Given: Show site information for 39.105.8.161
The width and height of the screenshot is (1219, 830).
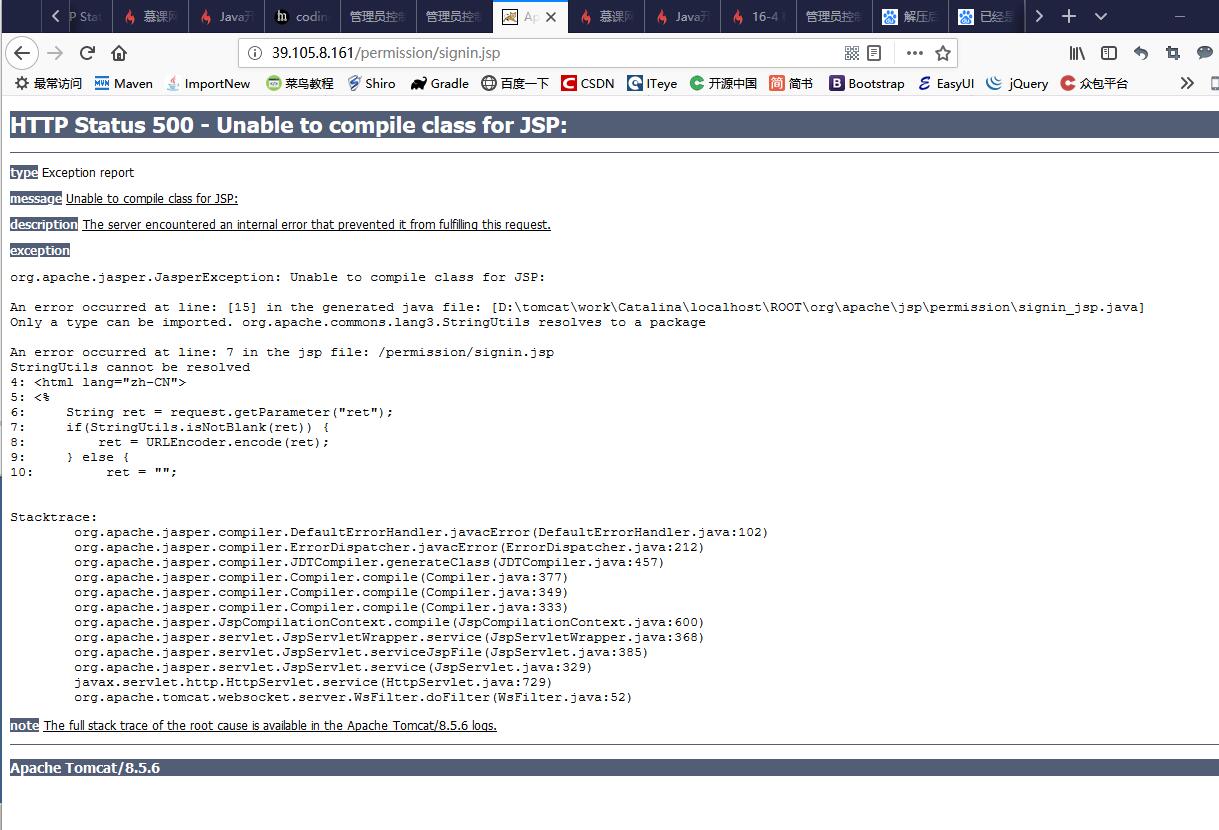Looking at the screenshot, I should tap(255, 53).
